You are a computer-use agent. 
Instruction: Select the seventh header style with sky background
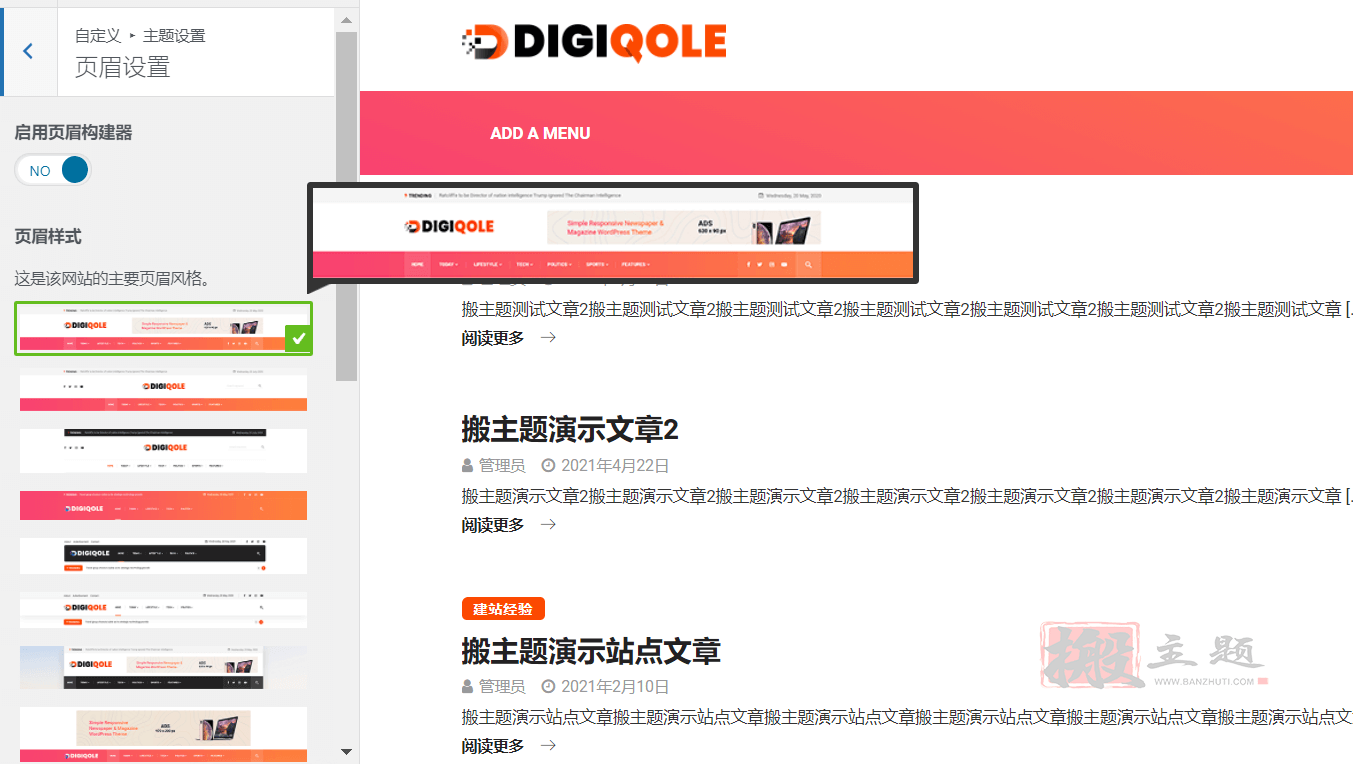click(163, 667)
